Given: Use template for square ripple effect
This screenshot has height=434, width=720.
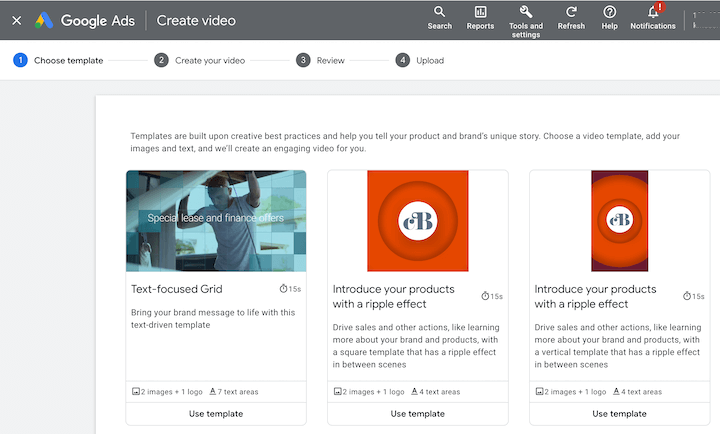Looking at the screenshot, I should pos(418,413).
